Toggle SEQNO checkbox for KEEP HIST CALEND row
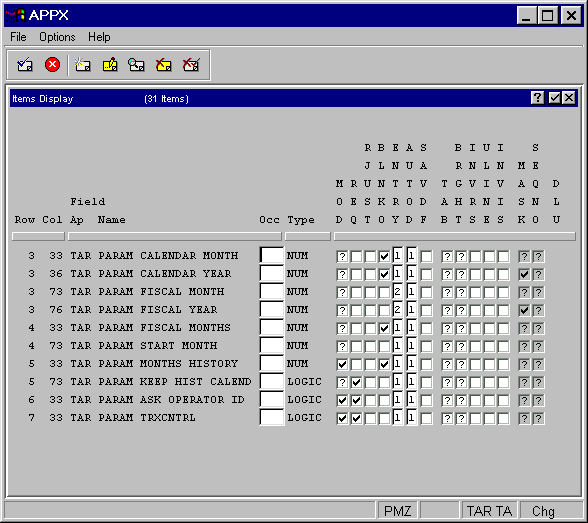The image size is (588, 523). pos(538,382)
